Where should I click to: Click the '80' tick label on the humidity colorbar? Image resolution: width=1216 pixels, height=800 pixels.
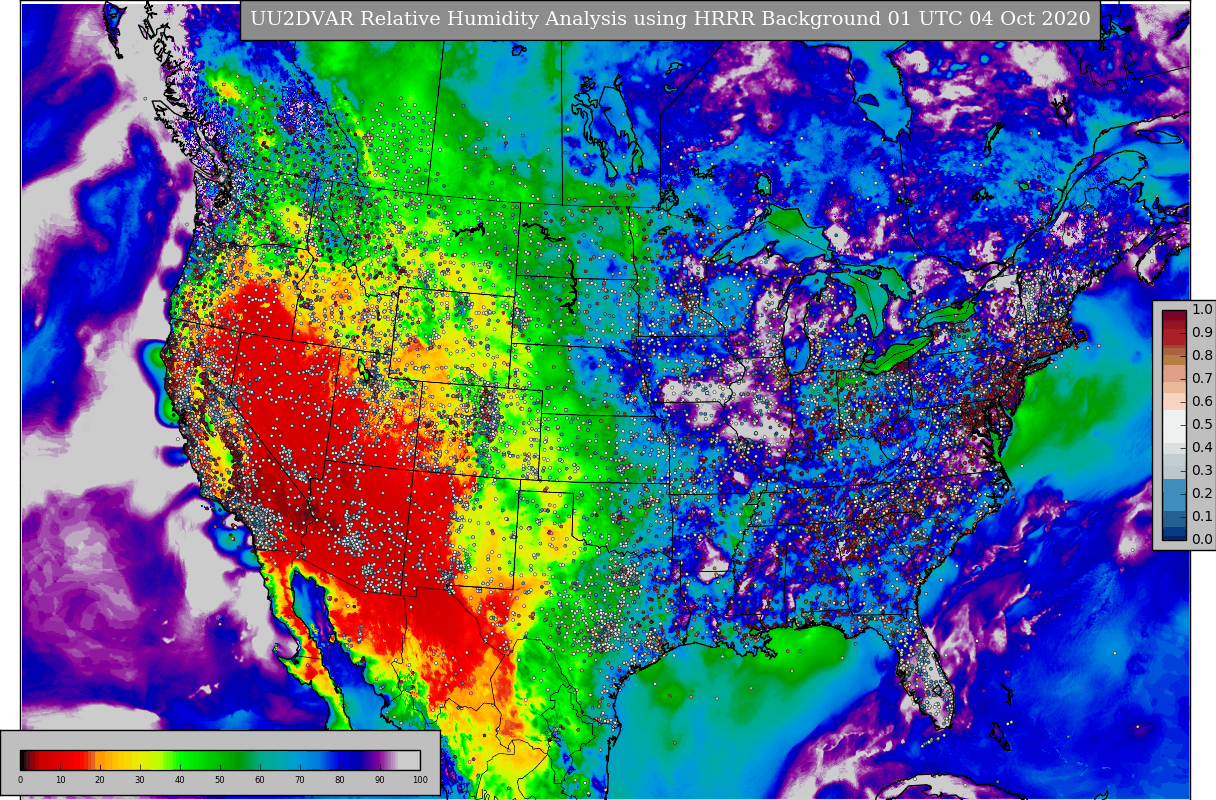340,779
